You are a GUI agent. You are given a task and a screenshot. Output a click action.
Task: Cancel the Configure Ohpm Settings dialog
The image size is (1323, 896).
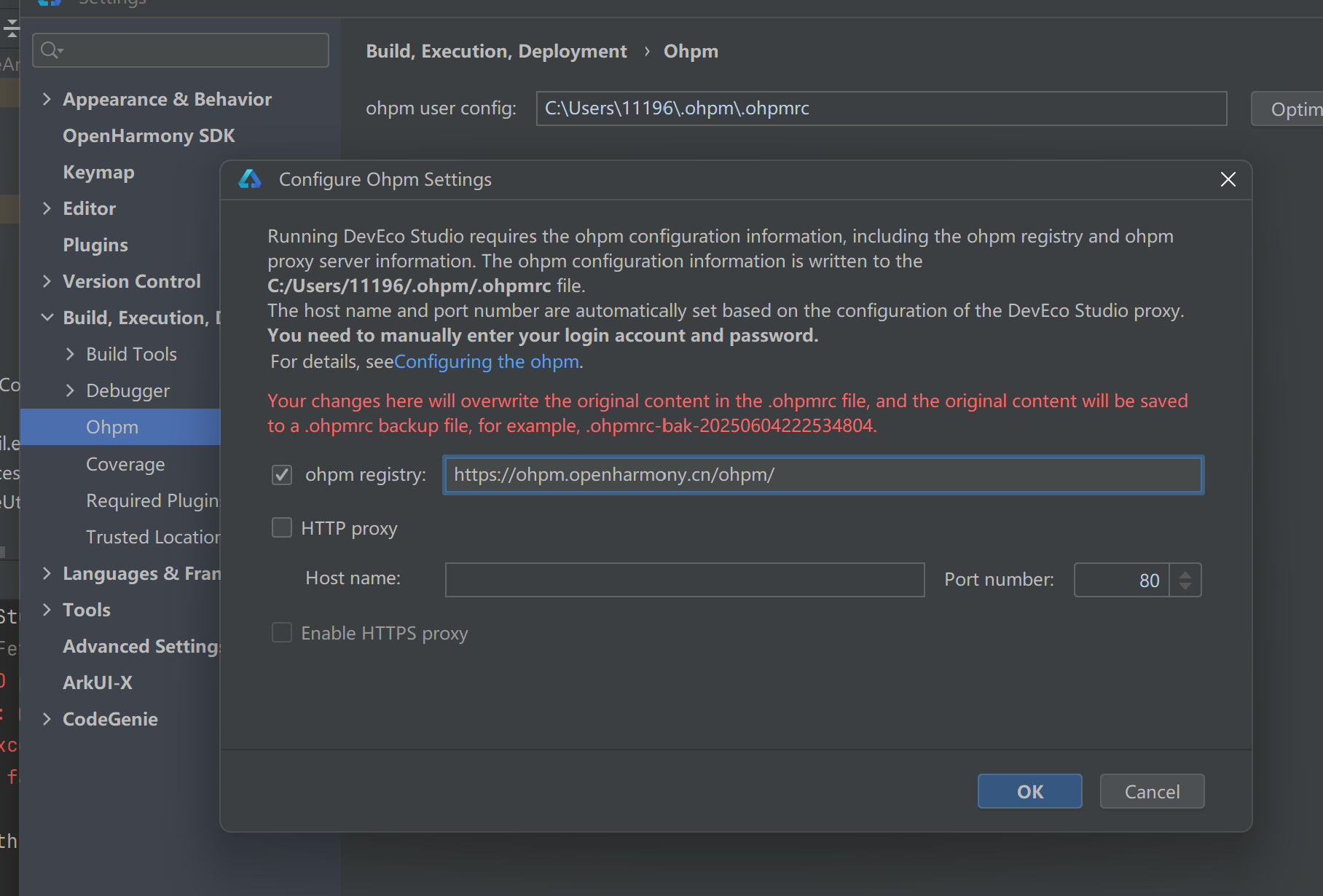pyautogui.click(x=1152, y=791)
